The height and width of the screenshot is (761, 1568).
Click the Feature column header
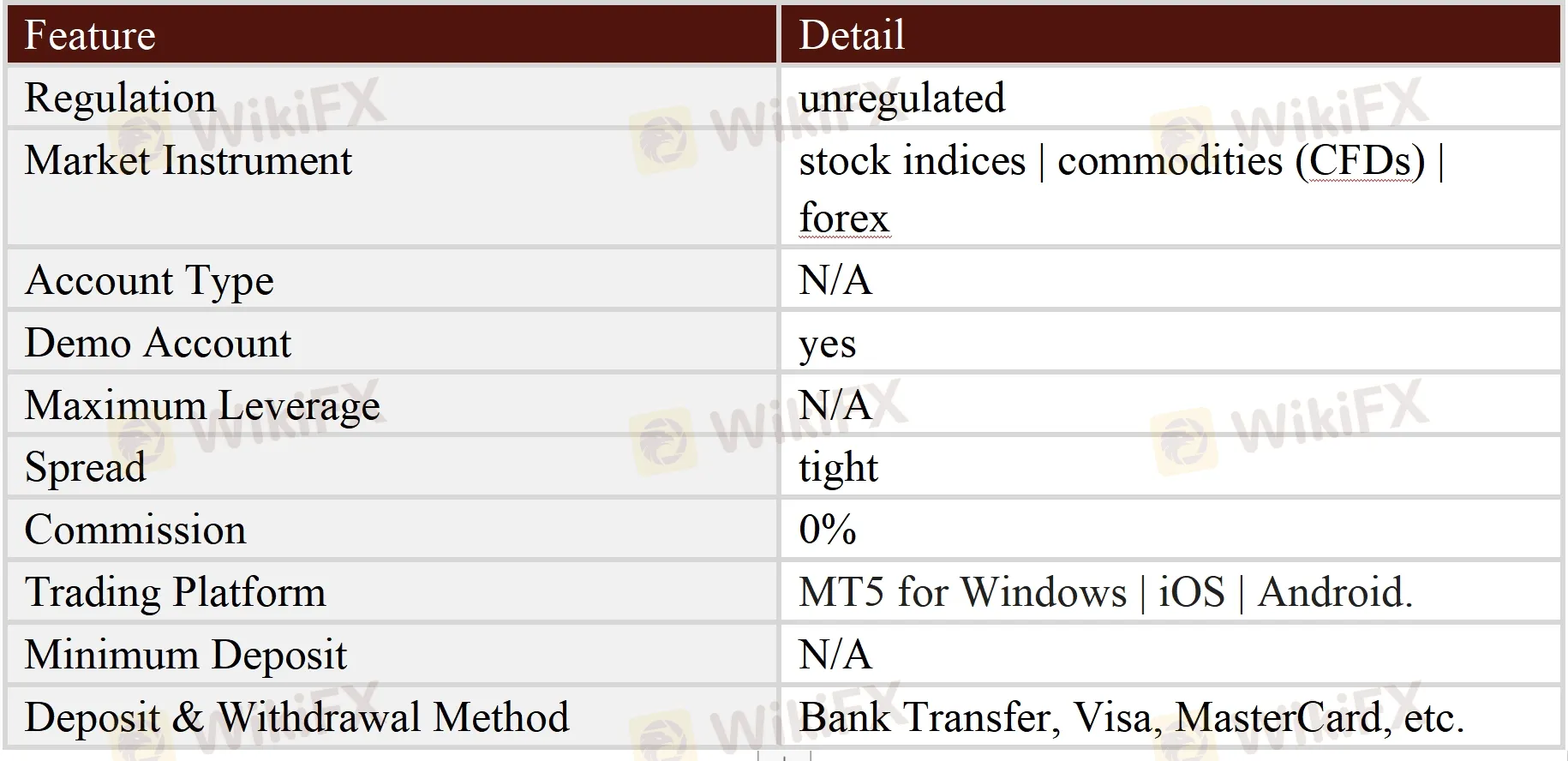(x=90, y=36)
